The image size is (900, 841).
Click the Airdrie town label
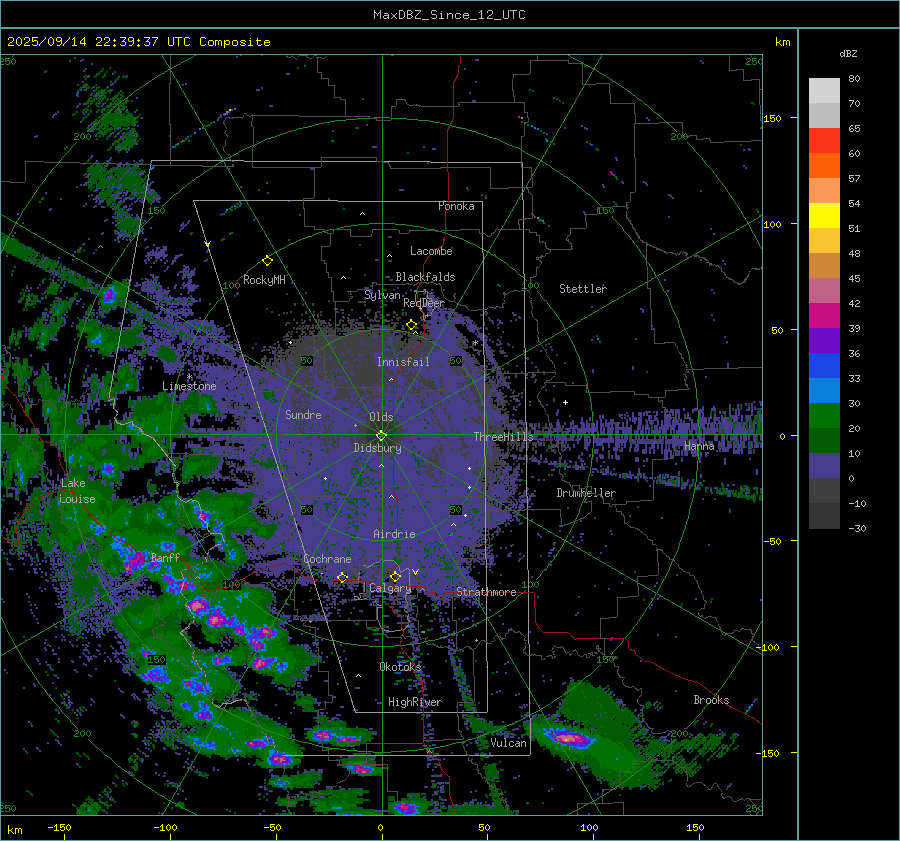(x=394, y=534)
